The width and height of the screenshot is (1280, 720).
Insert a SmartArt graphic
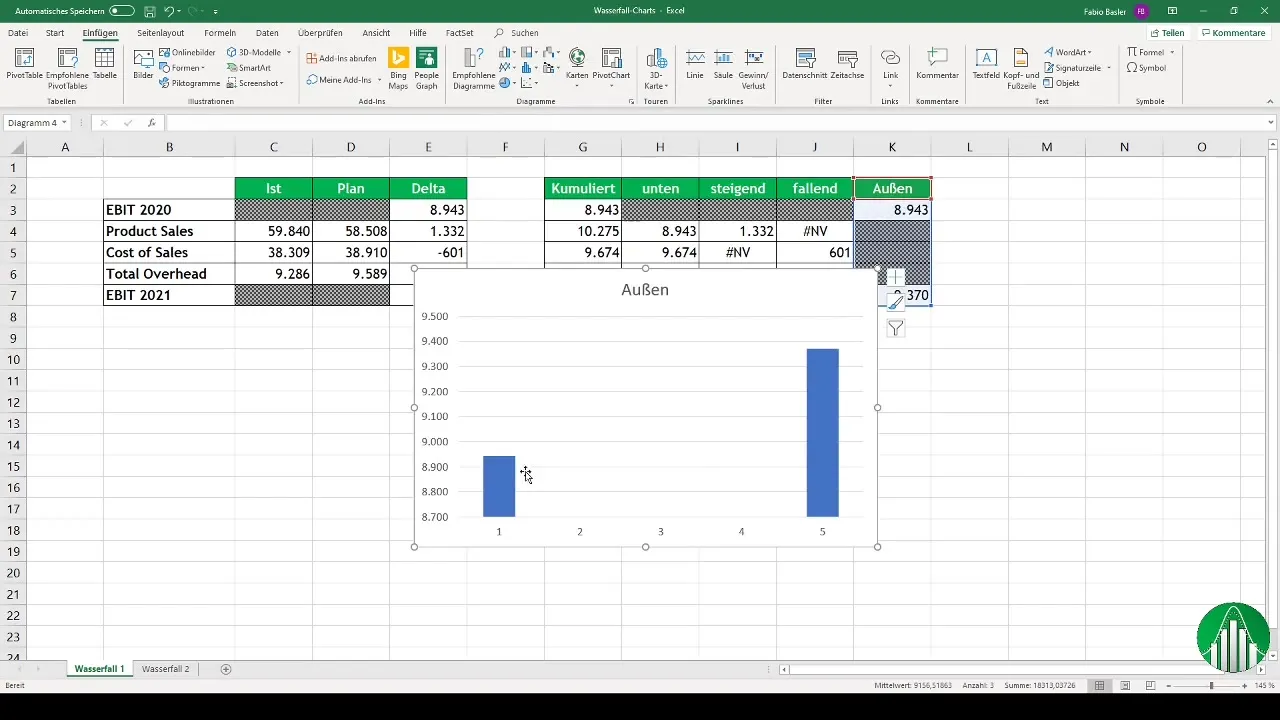(249, 68)
